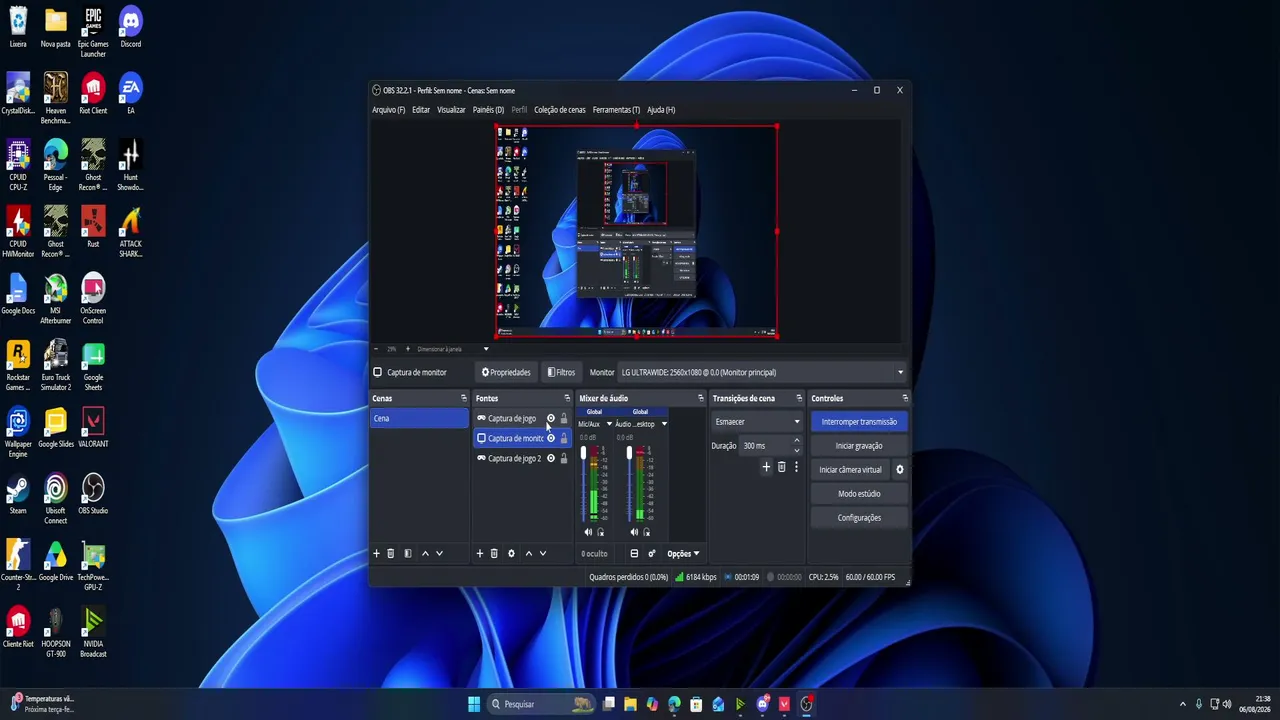Screen dimensions: 1280x720
Task: Open scene filters icon in Cenas panel
Action: (407, 553)
